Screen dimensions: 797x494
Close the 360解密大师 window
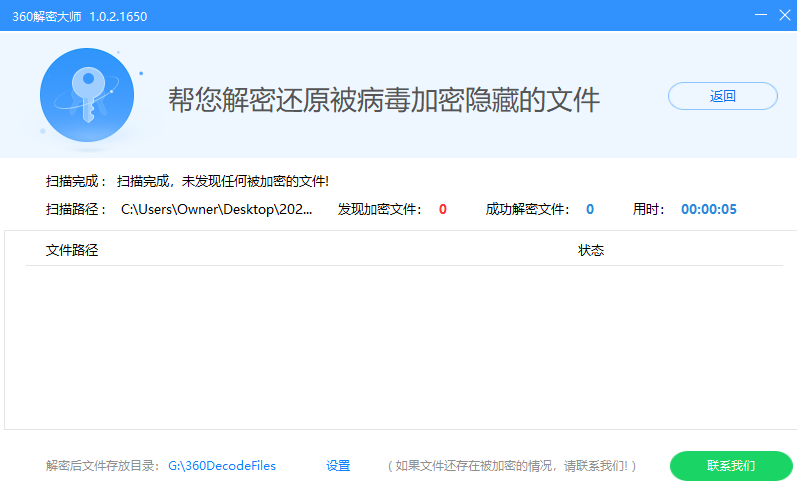(x=785, y=15)
